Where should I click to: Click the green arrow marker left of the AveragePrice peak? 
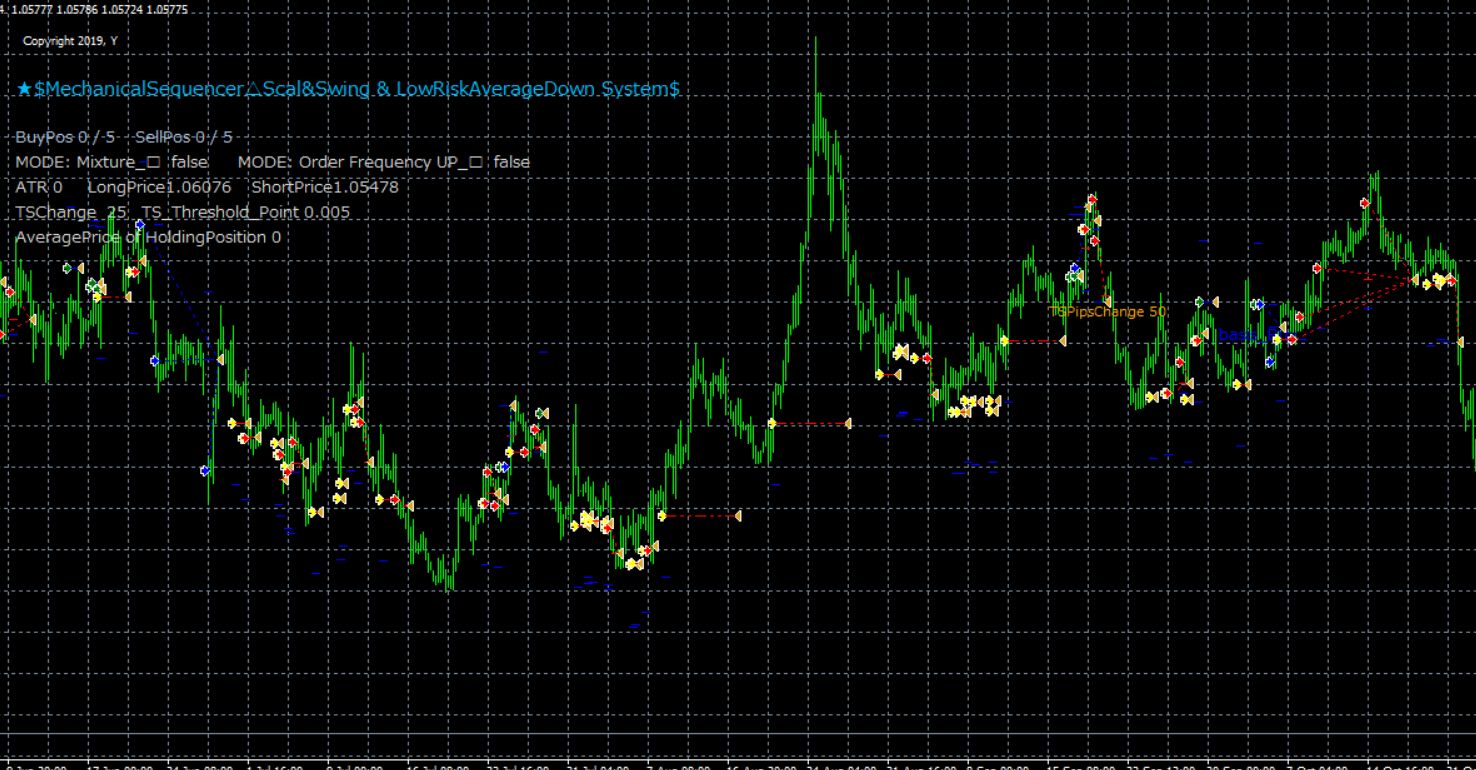[x=67, y=268]
